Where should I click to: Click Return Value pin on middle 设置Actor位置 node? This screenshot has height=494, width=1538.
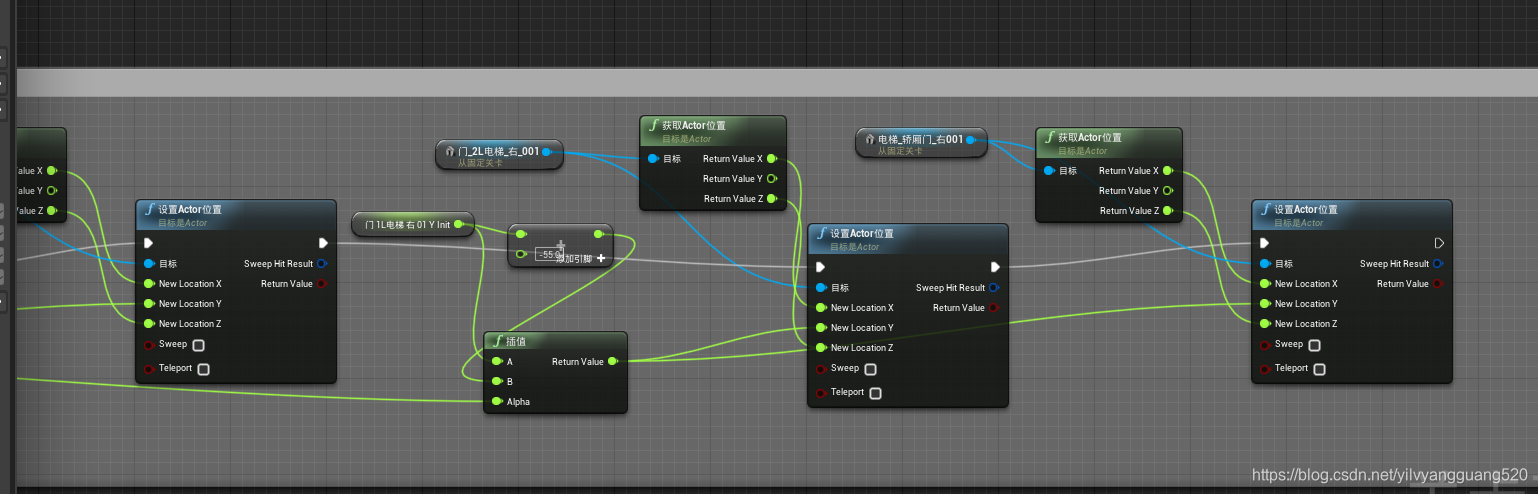994,308
